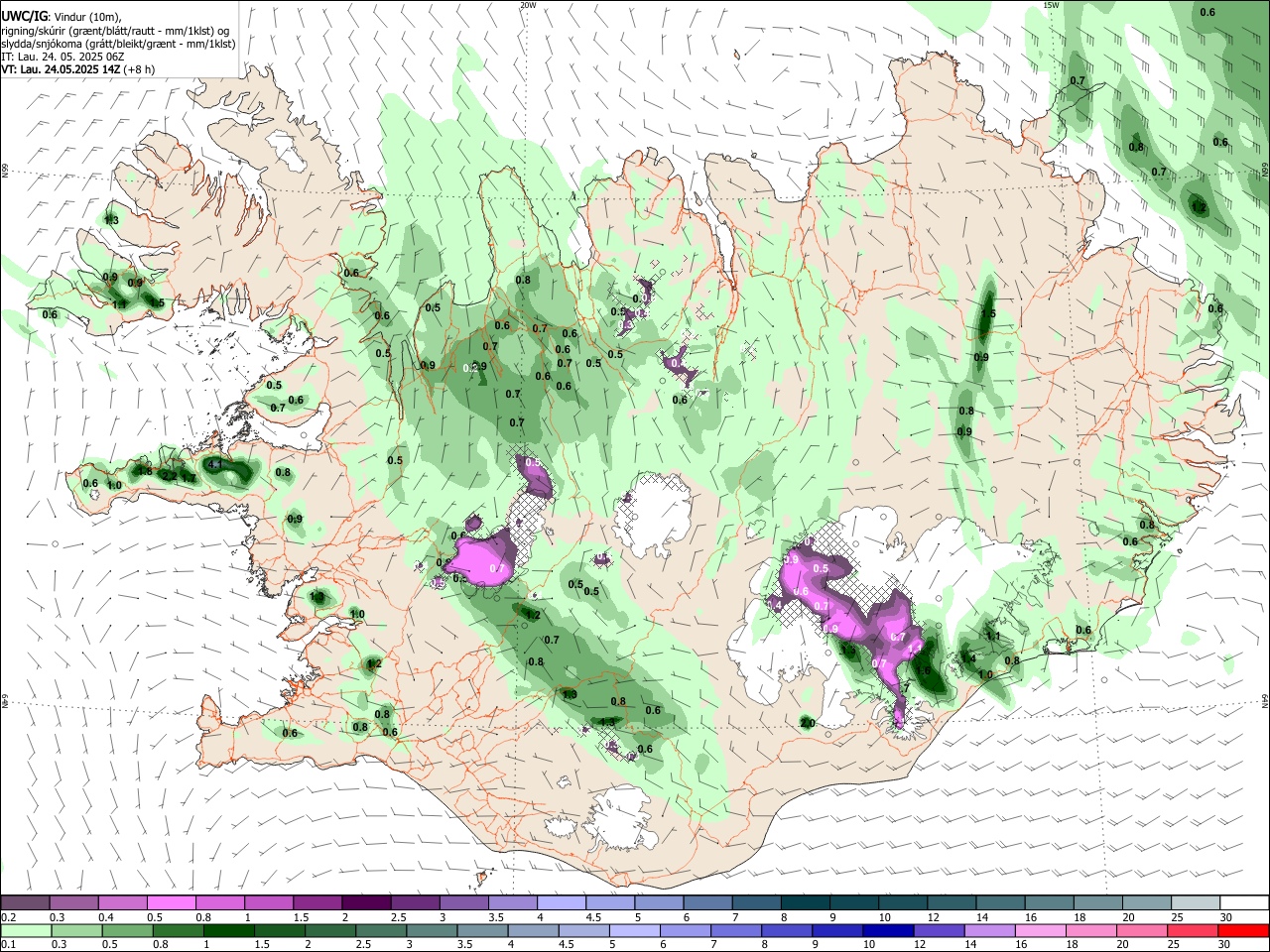Image resolution: width=1270 pixels, height=952 pixels.
Task: Click the 0.2 swatch in the upper snow scale
Action: coord(25,902)
